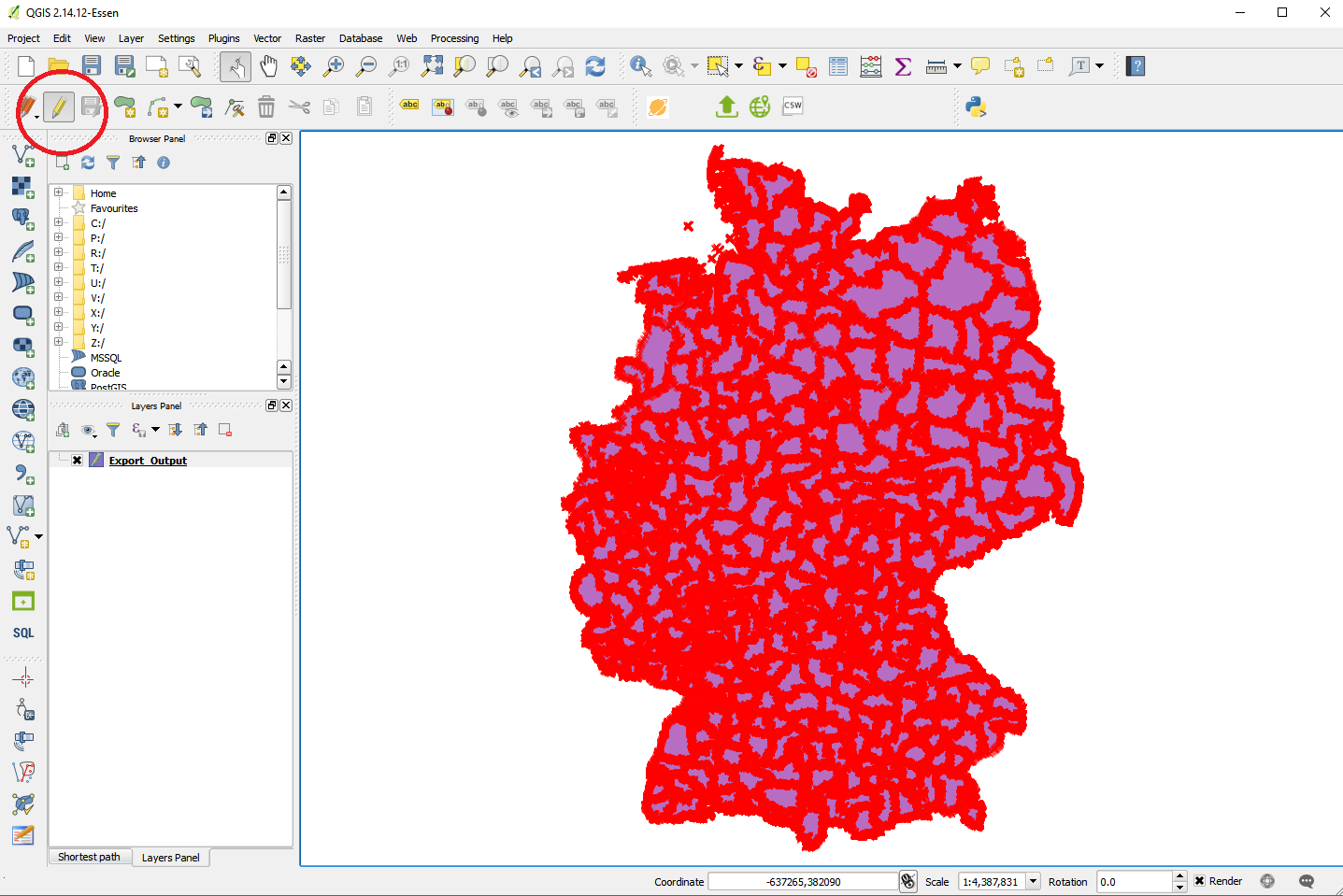
Task: Activate the Identify Features tool
Action: tap(641, 66)
